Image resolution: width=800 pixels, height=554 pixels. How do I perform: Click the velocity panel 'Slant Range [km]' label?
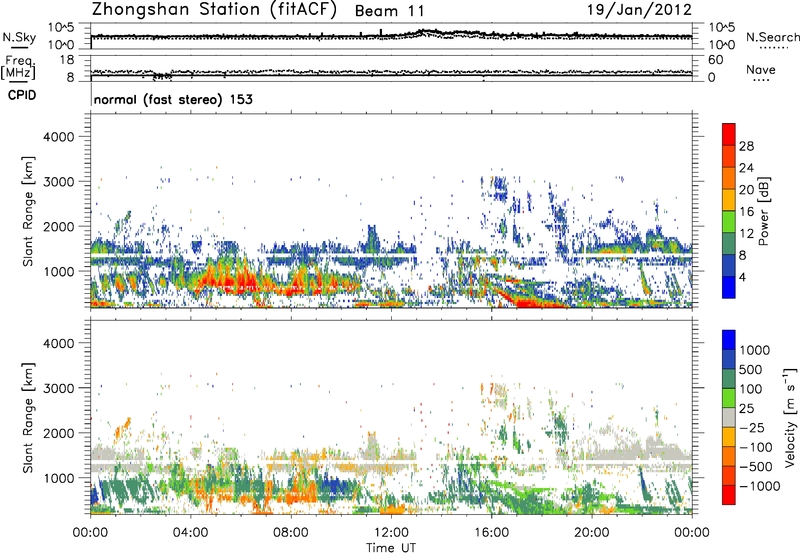(x=28, y=418)
